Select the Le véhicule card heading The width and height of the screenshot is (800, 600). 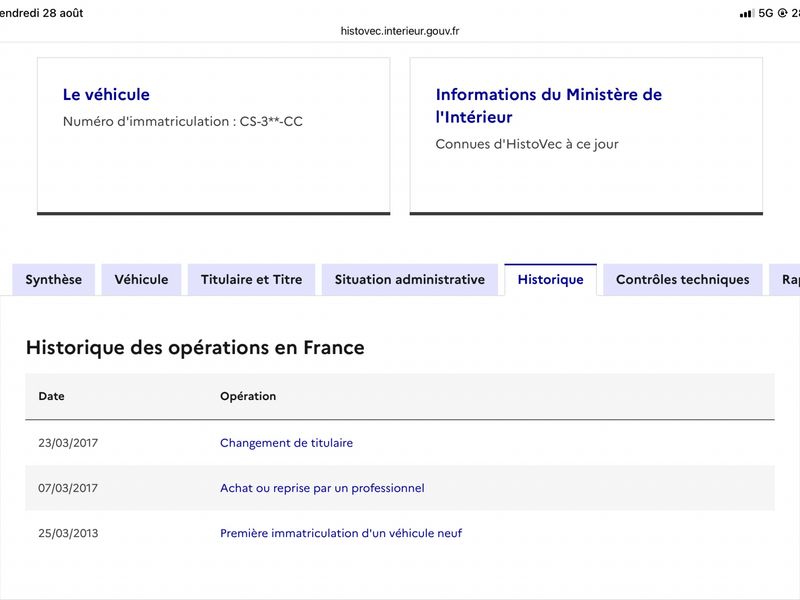click(106, 94)
